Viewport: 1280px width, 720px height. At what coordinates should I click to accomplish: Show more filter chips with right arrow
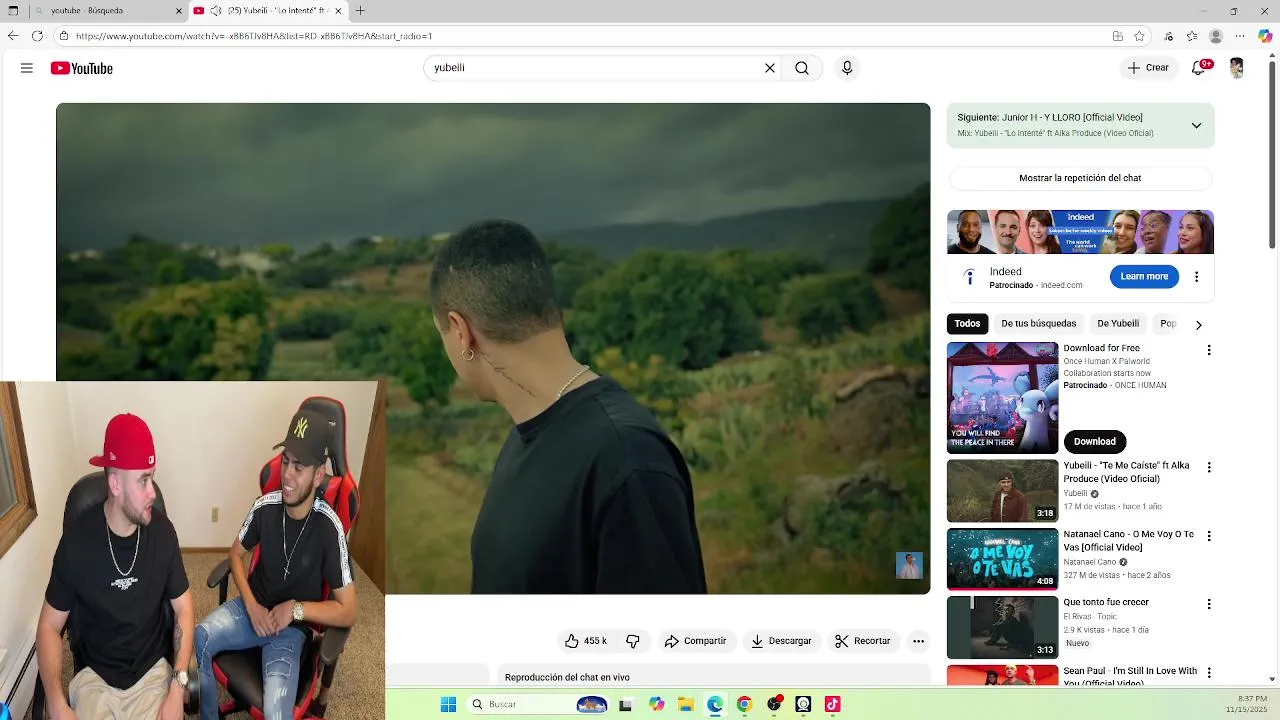tap(1198, 325)
